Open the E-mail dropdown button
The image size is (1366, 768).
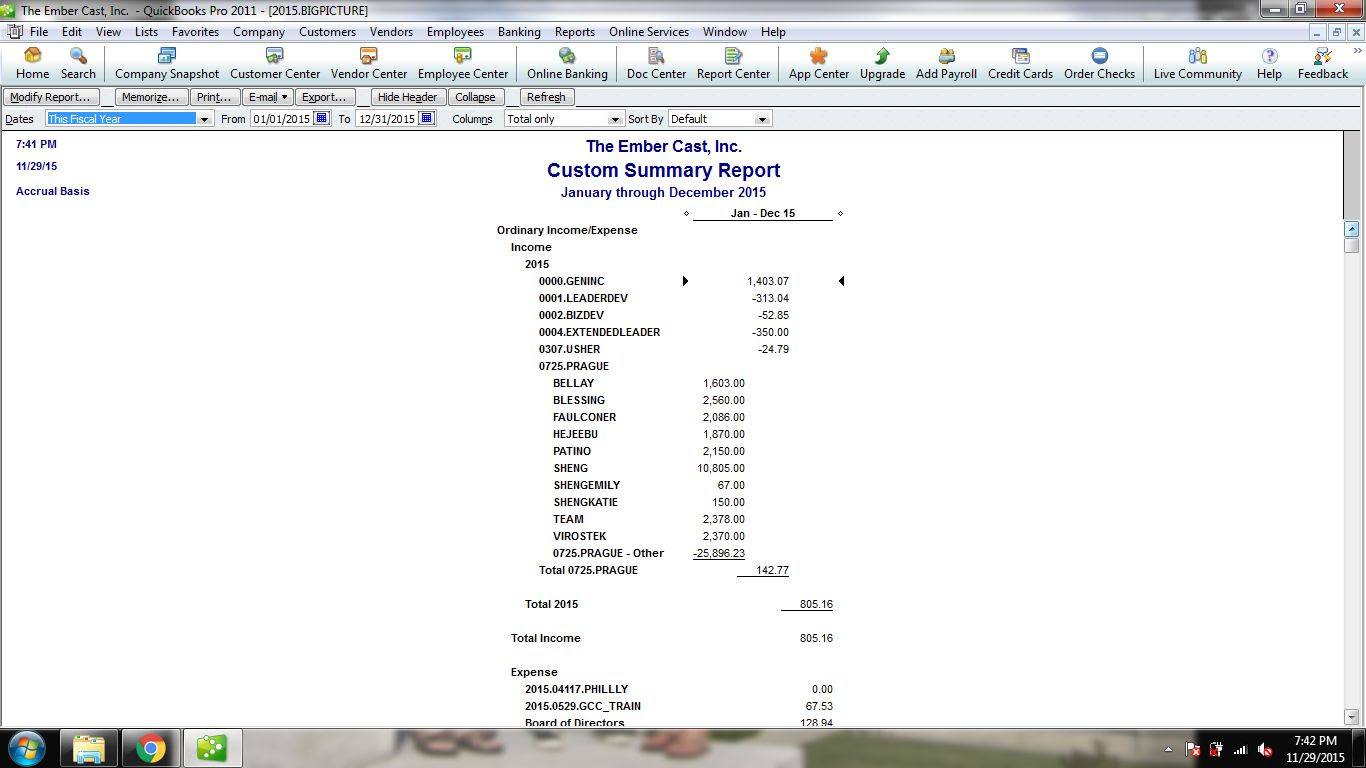pos(268,97)
